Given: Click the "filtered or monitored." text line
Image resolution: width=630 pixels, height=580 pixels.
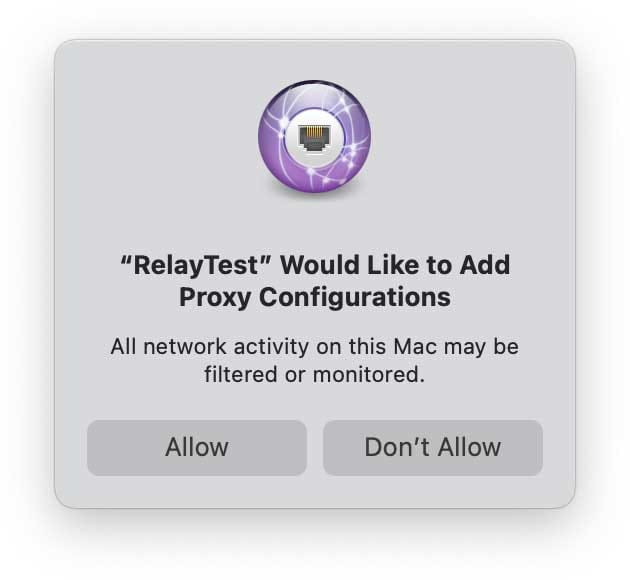Looking at the screenshot, I should [315, 374].
